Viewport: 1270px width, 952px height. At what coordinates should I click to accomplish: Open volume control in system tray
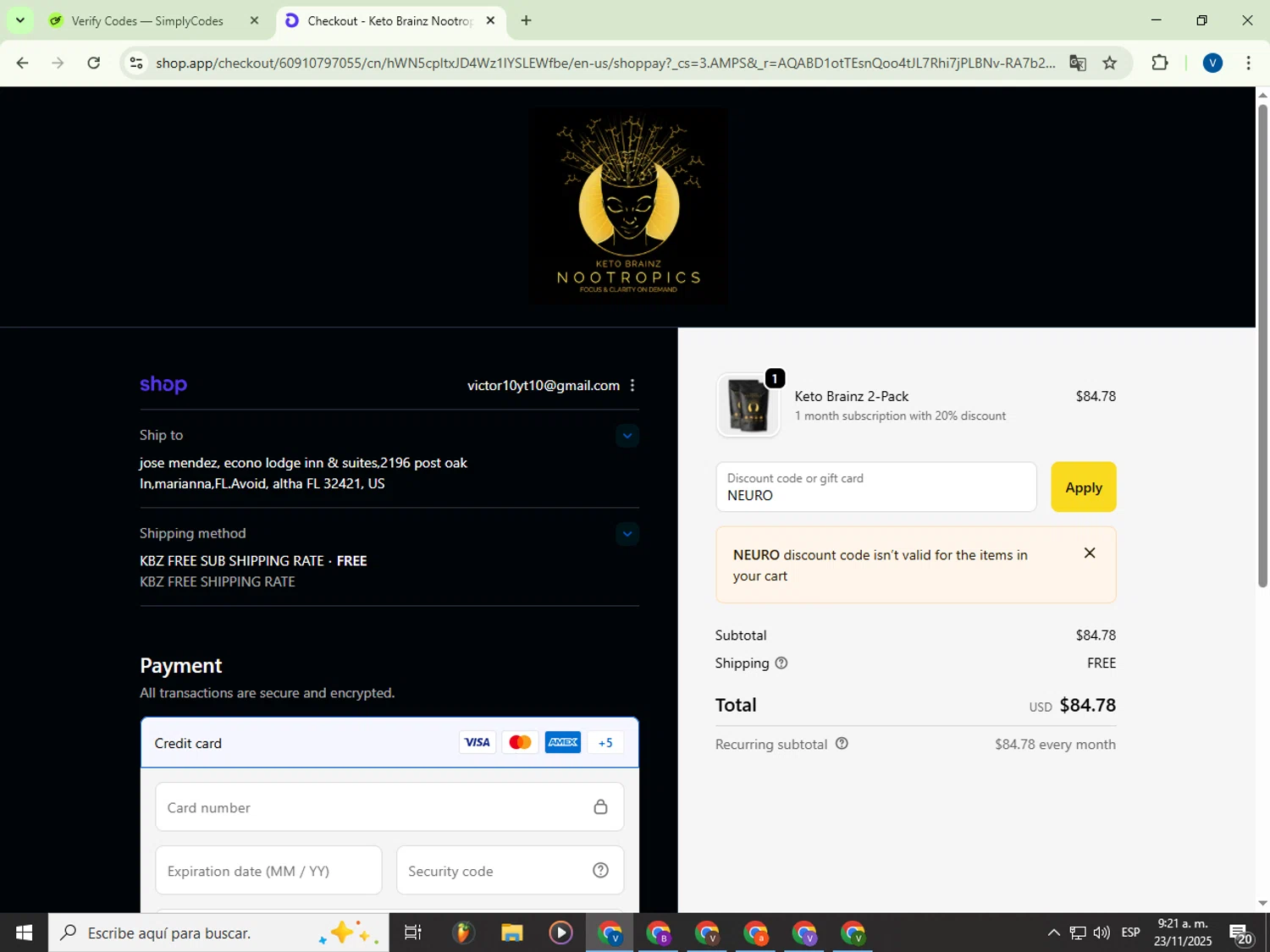[1102, 933]
